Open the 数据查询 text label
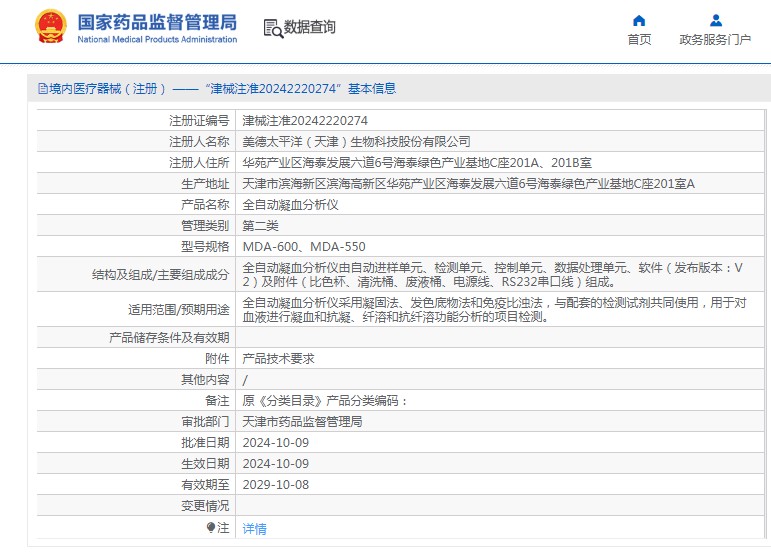 tap(310, 27)
